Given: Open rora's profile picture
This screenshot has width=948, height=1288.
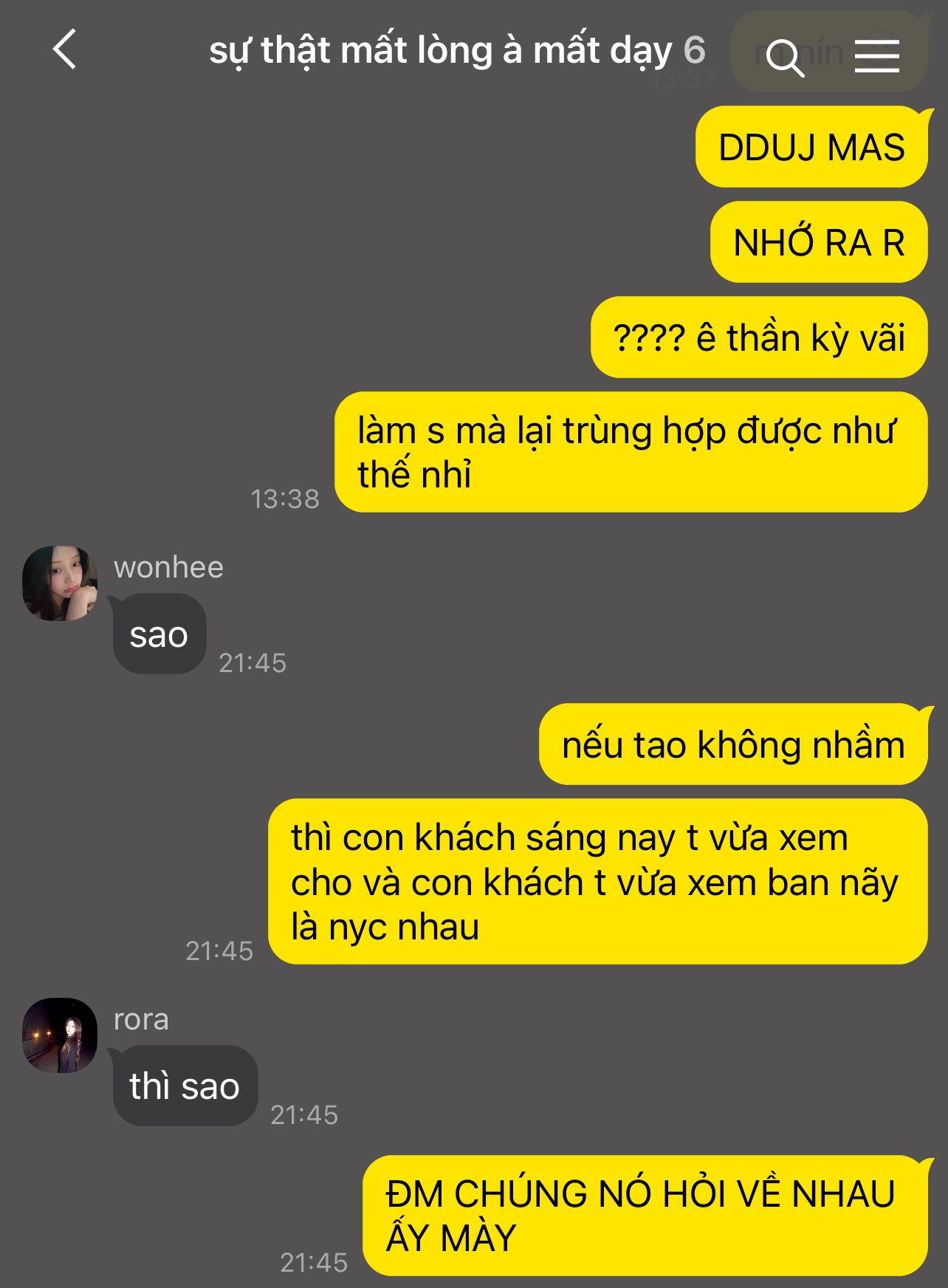Looking at the screenshot, I should [x=60, y=1035].
